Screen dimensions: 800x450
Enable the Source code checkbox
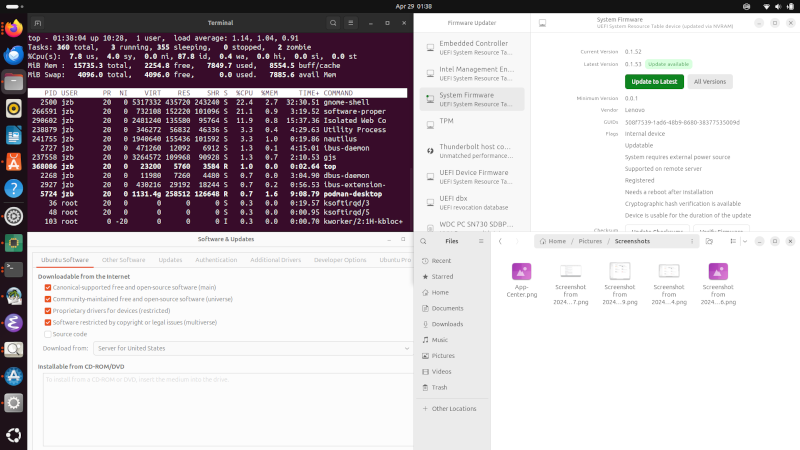click(x=47, y=334)
